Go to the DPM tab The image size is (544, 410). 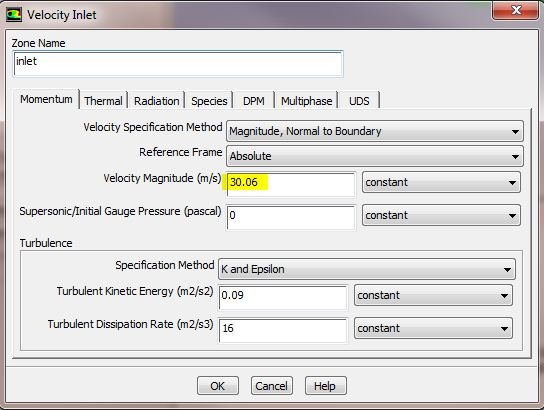[x=254, y=101]
